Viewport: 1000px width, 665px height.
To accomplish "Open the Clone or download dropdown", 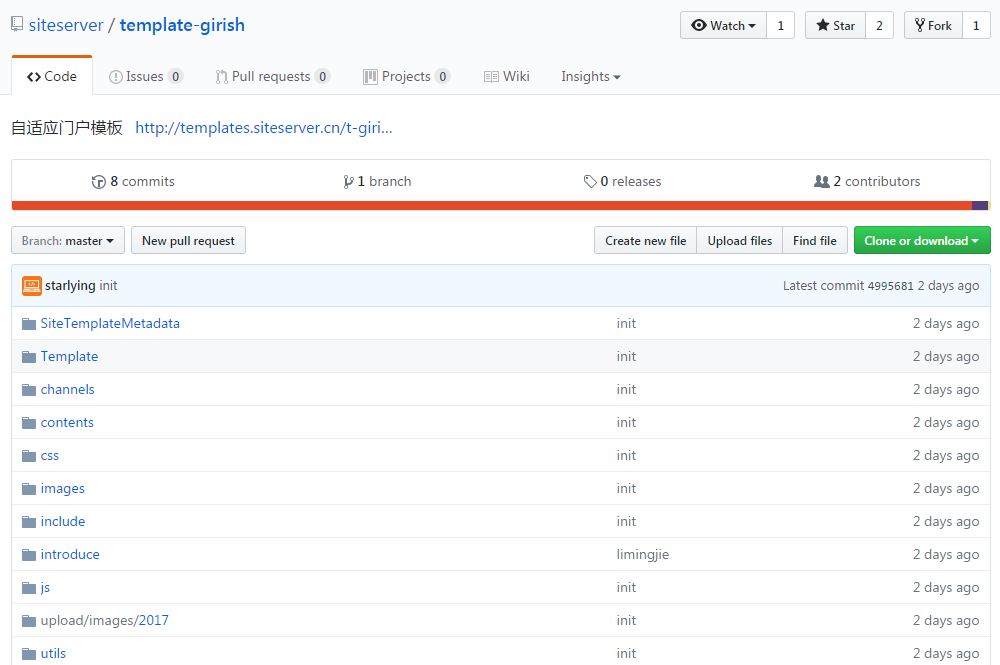I will pos(921,241).
